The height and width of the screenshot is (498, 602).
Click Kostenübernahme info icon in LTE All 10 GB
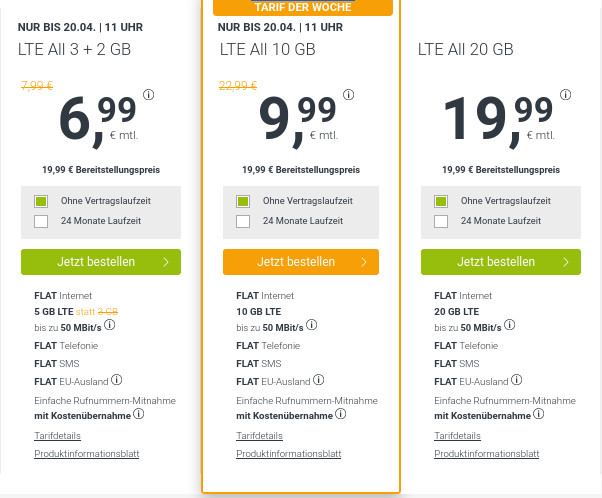pos(339,414)
